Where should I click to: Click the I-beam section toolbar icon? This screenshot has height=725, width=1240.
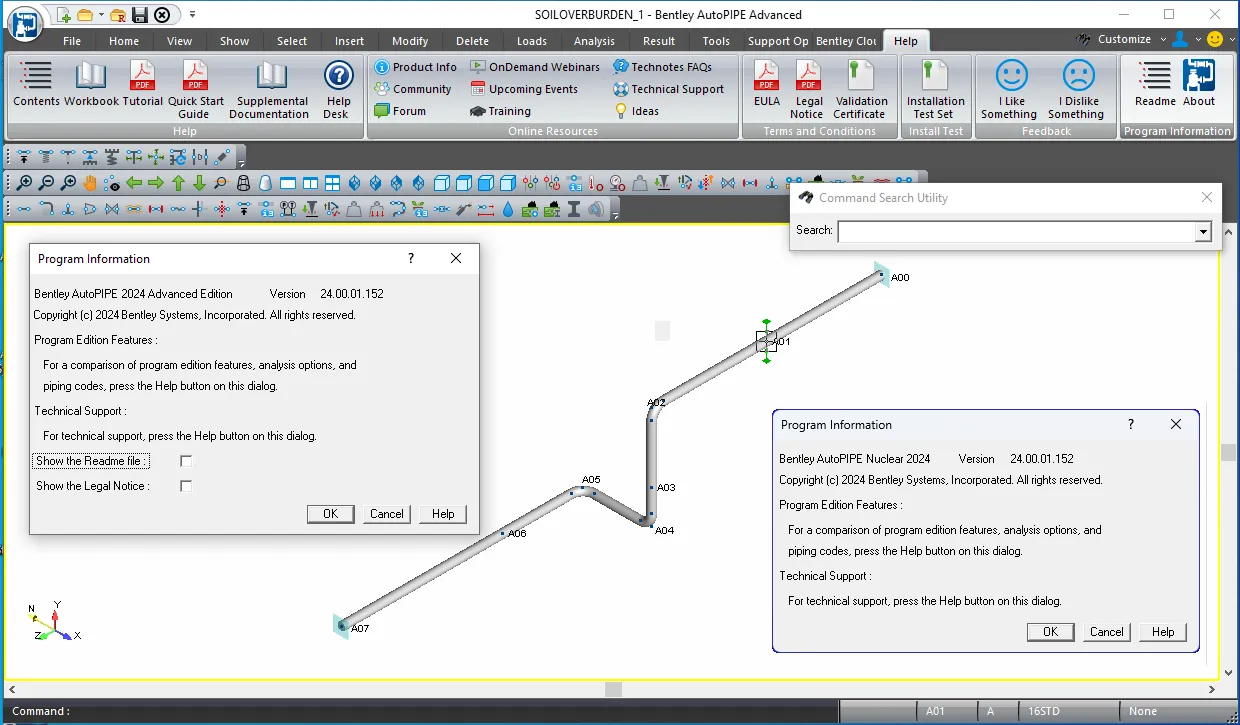pyautogui.click(x=574, y=209)
